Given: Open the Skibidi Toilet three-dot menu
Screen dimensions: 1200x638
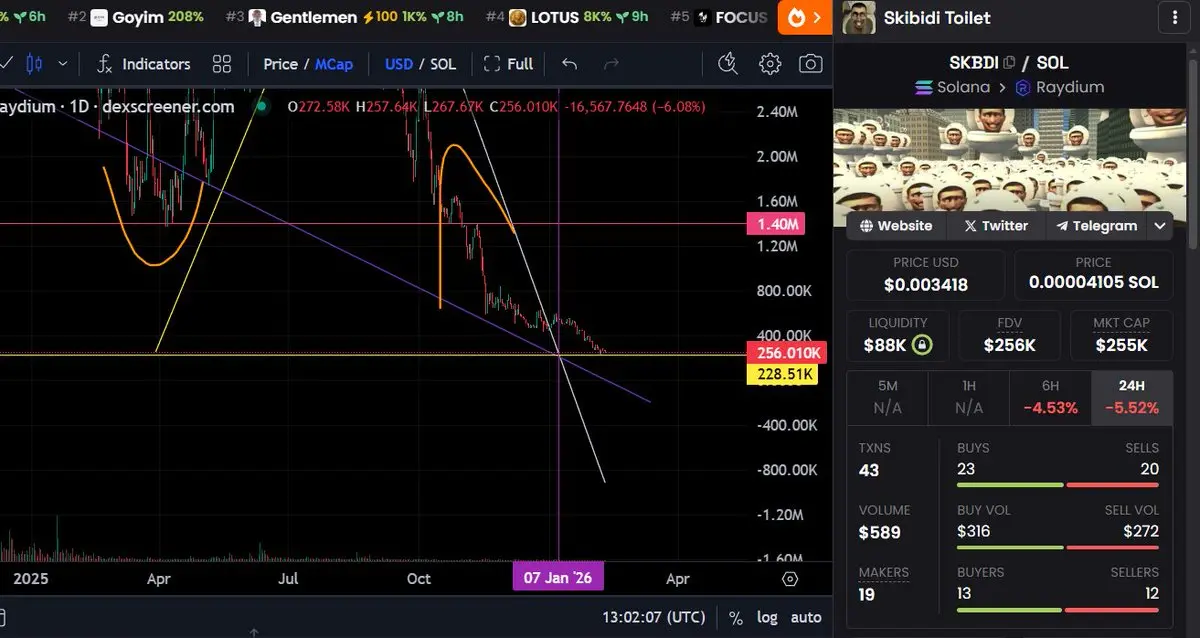Looking at the screenshot, I should (x=1173, y=17).
